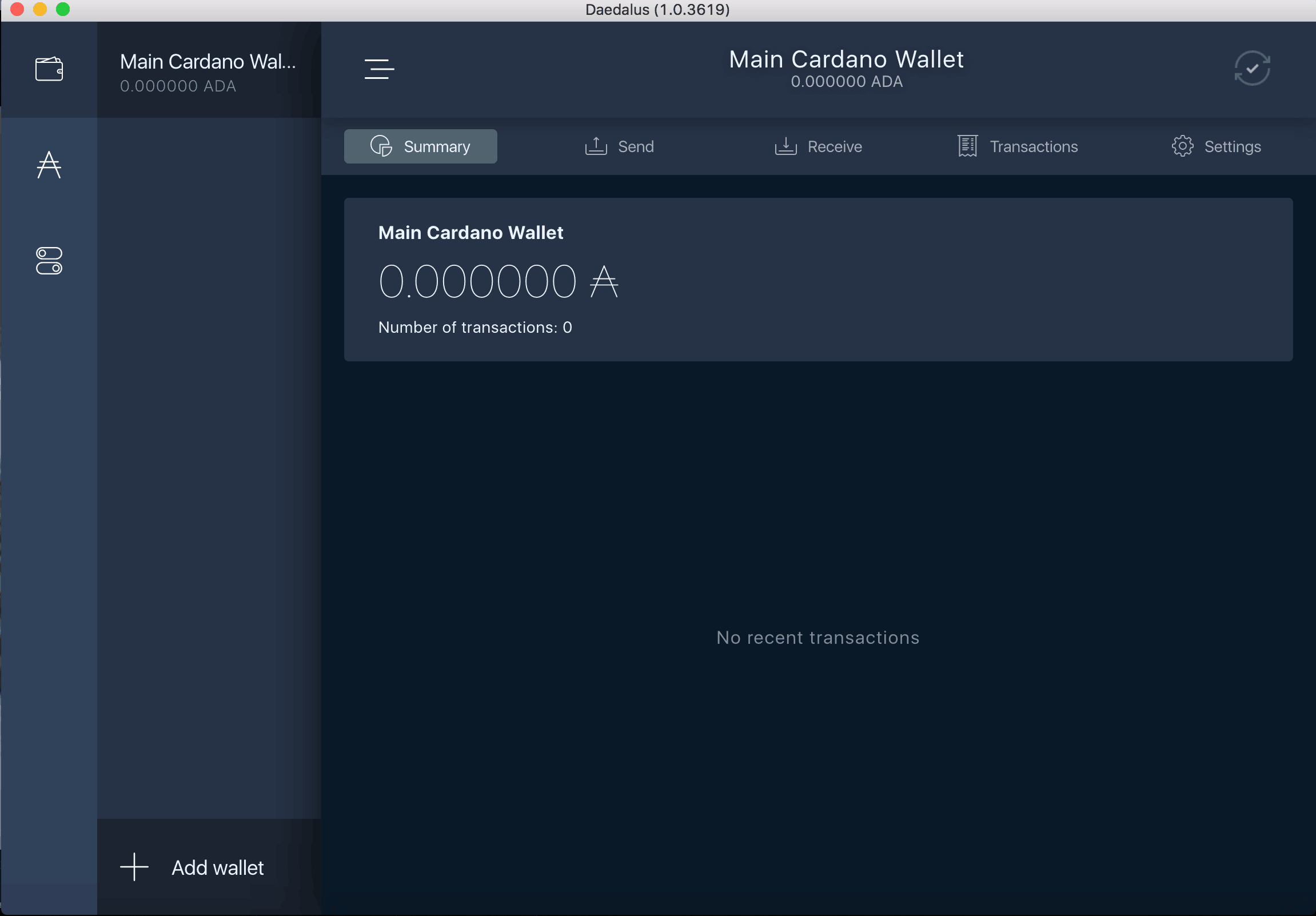Image resolution: width=1316 pixels, height=916 pixels.
Task: Click the wallet icon in sidebar
Action: click(50, 67)
